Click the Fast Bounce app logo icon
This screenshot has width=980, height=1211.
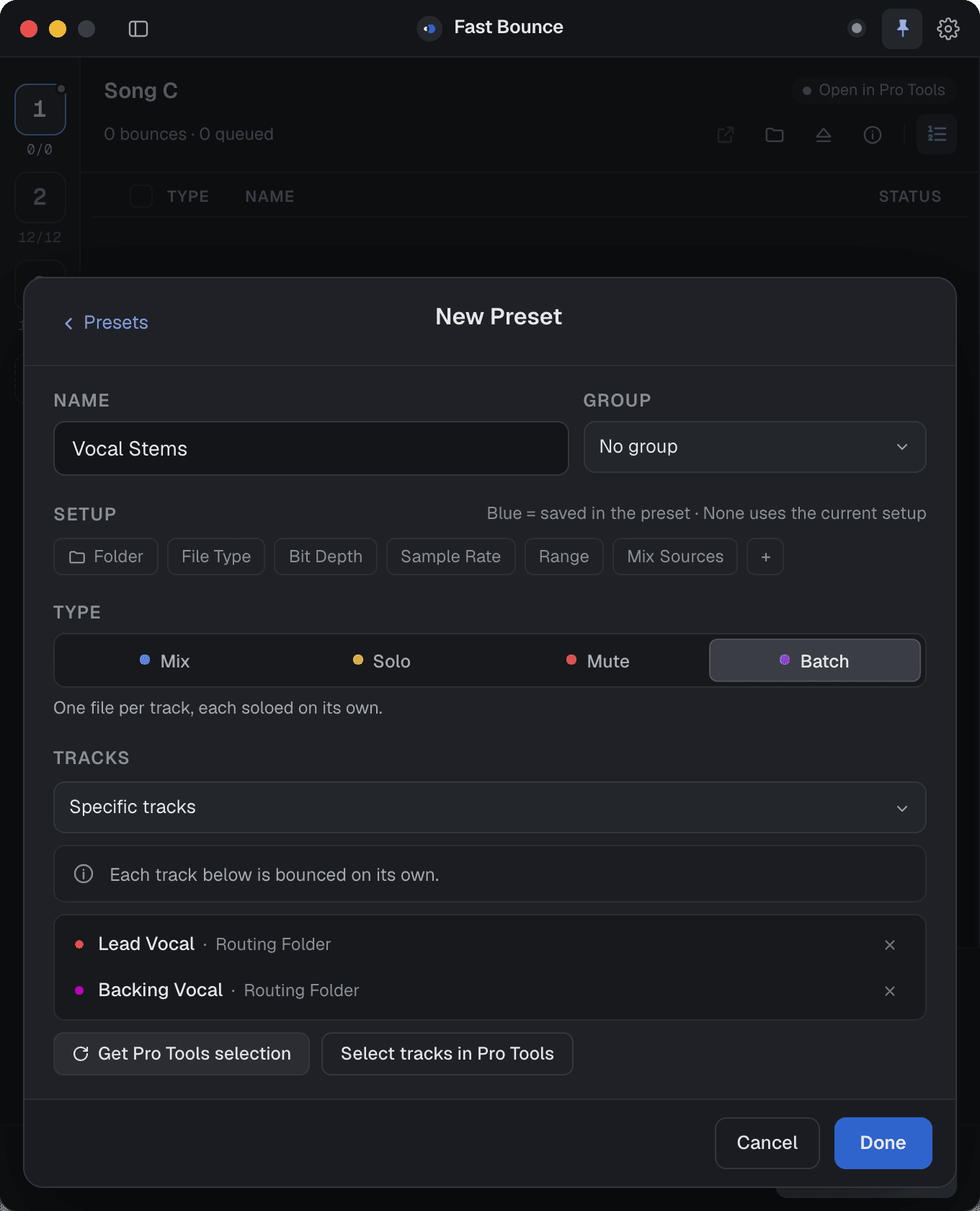(429, 29)
